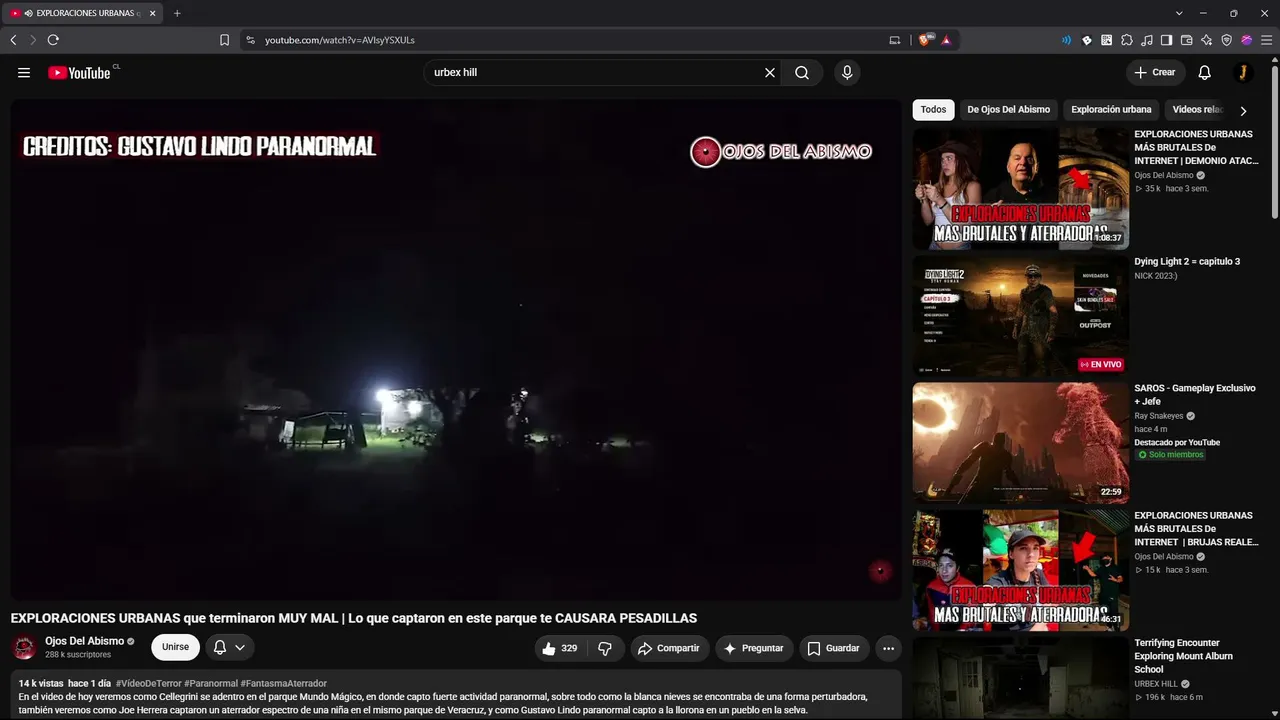Open the browser extensions puzzle icon
Image resolution: width=1280 pixels, height=720 pixels.
(x=1127, y=40)
